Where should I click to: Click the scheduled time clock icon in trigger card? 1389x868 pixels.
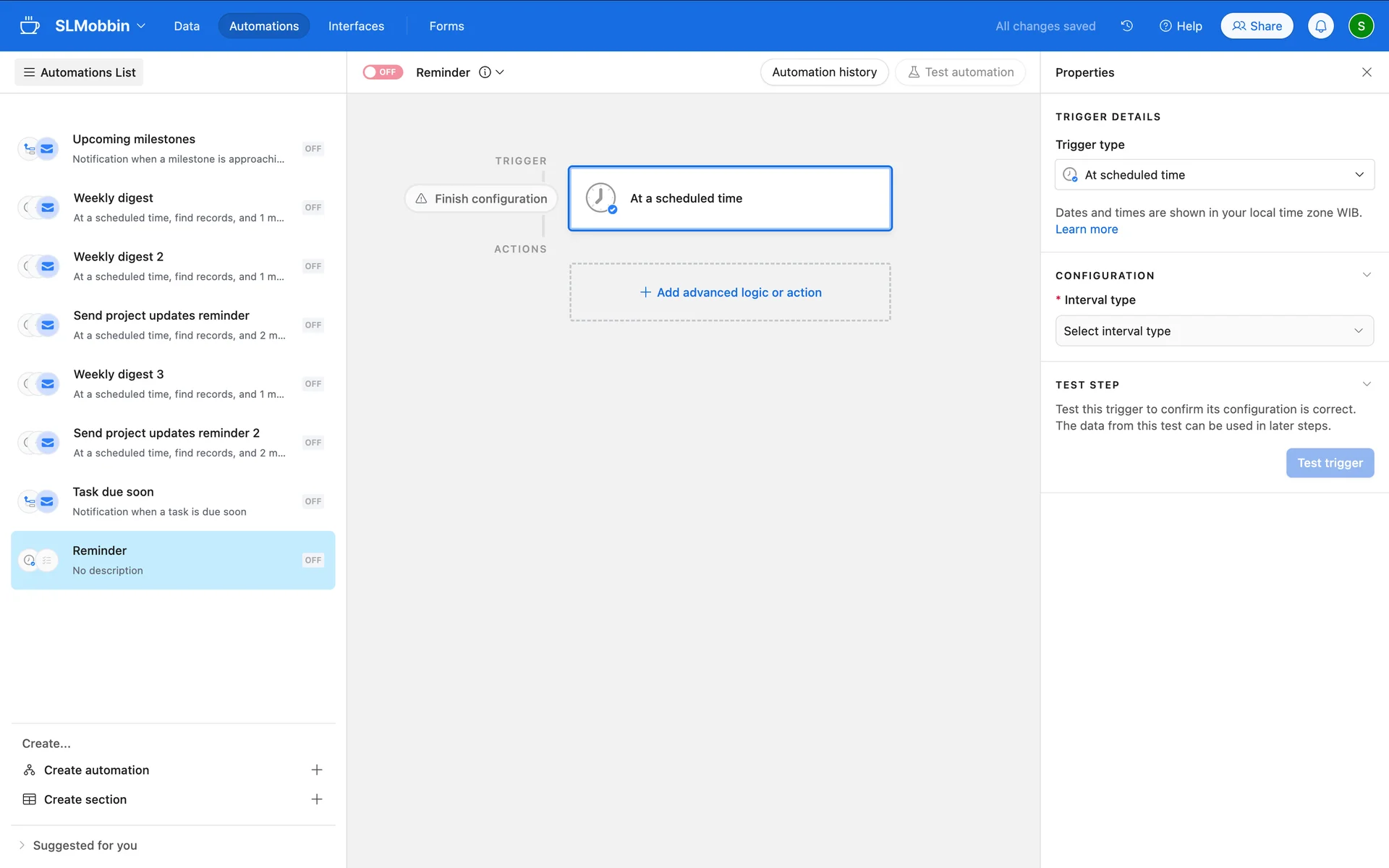coord(600,198)
